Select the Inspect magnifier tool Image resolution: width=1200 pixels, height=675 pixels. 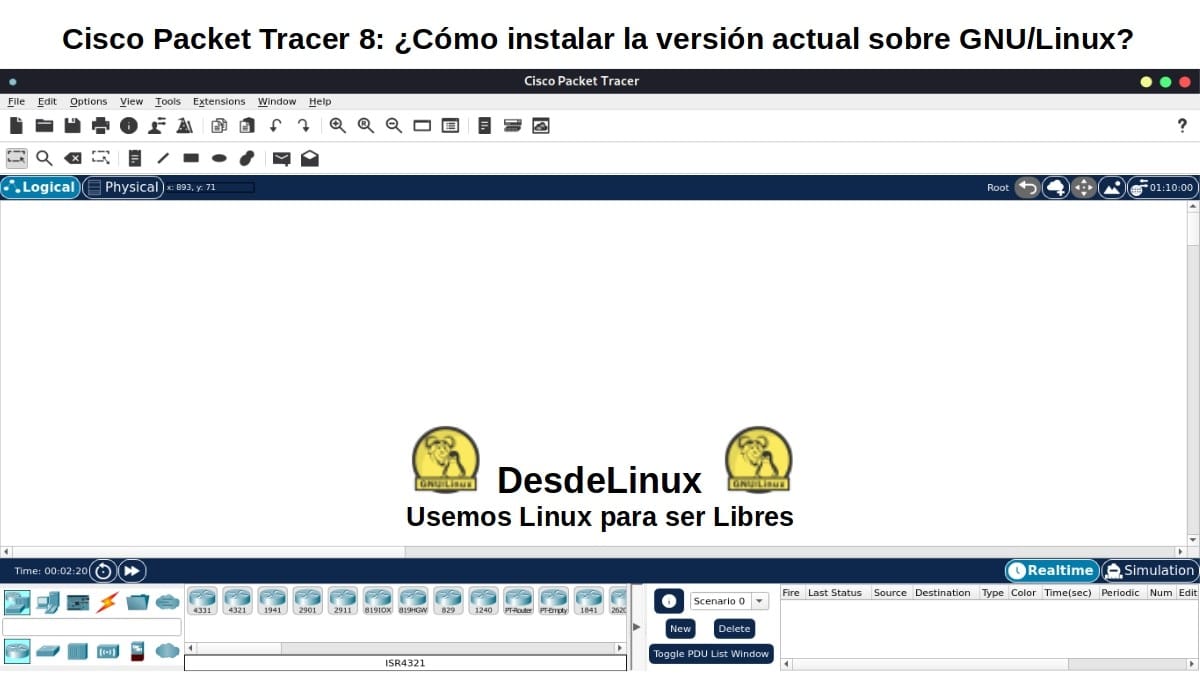click(x=44, y=157)
